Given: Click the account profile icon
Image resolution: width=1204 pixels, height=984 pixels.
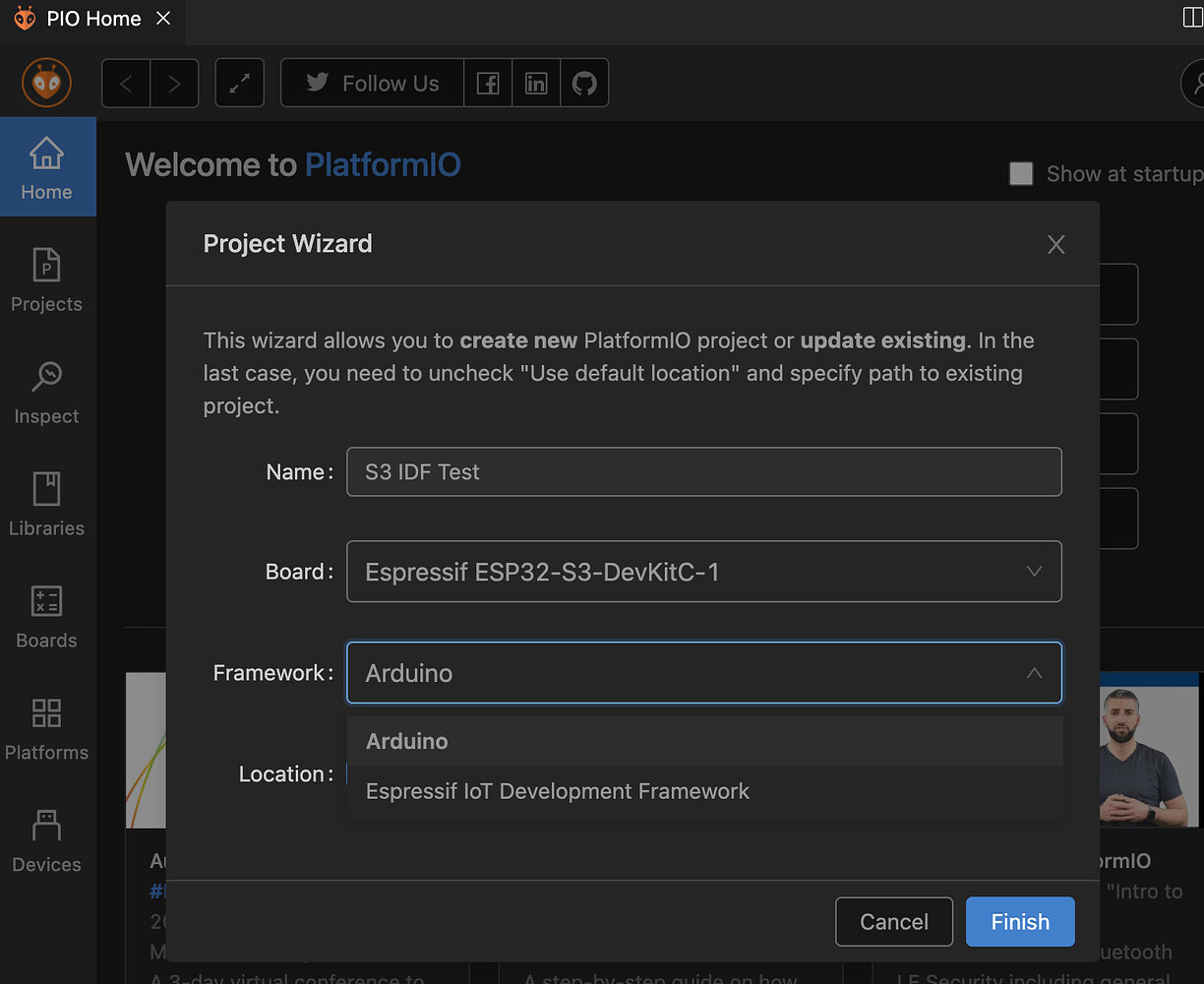Looking at the screenshot, I should [1194, 84].
